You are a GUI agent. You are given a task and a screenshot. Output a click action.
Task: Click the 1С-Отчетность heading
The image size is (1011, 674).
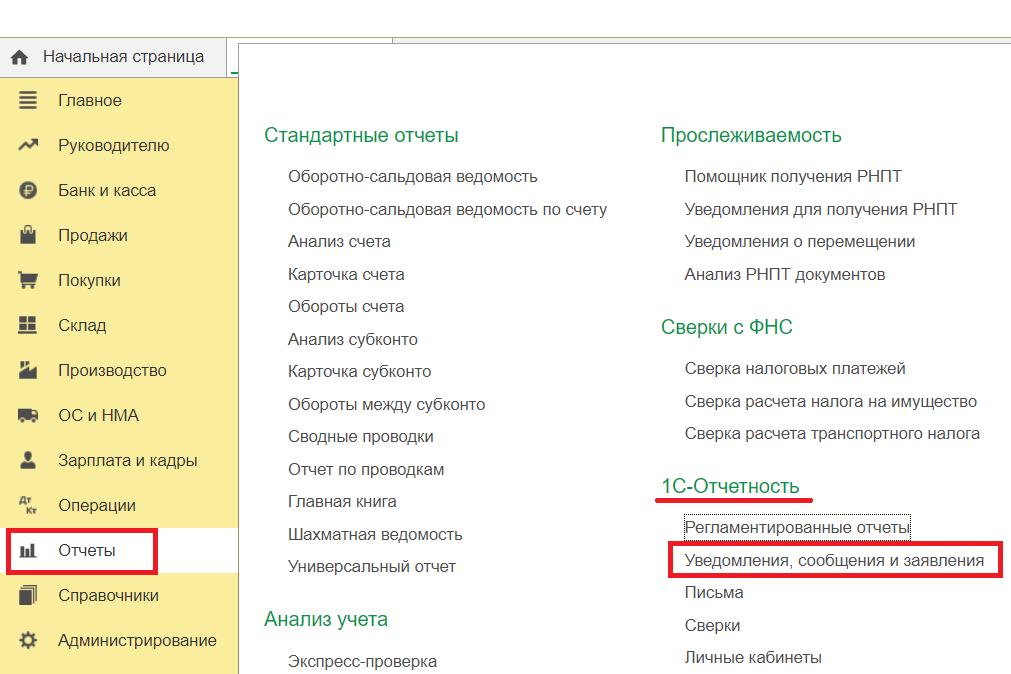[731, 486]
